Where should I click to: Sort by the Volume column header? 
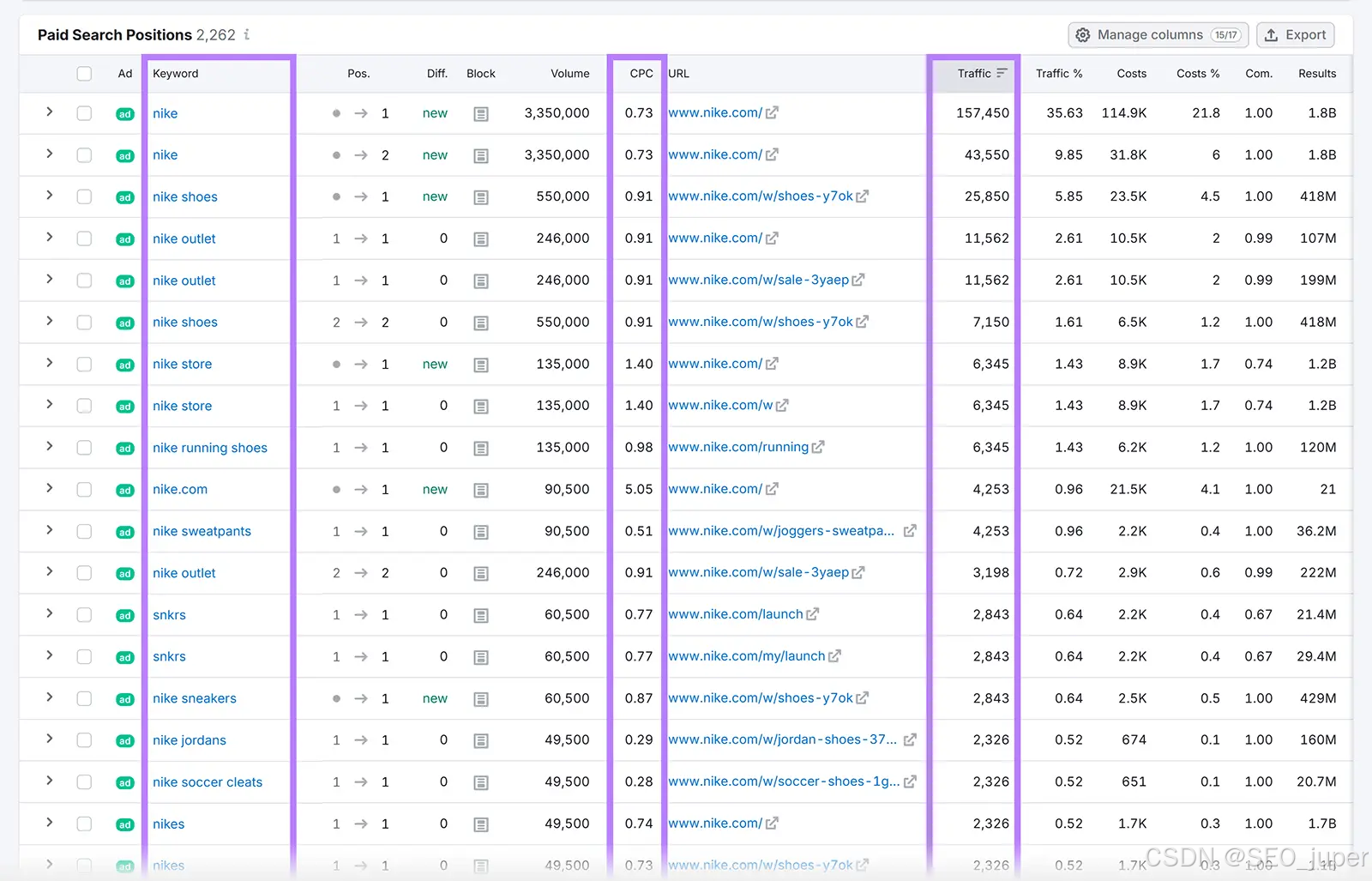tap(569, 74)
